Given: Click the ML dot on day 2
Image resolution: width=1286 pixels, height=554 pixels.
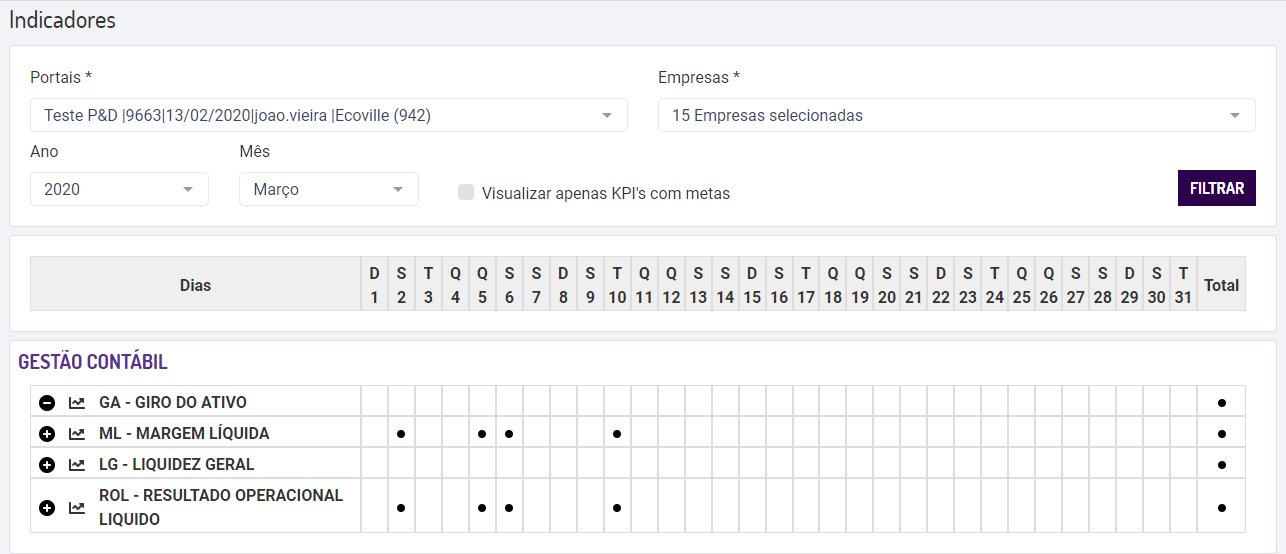Looking at the screenshot, I should 401,434.
